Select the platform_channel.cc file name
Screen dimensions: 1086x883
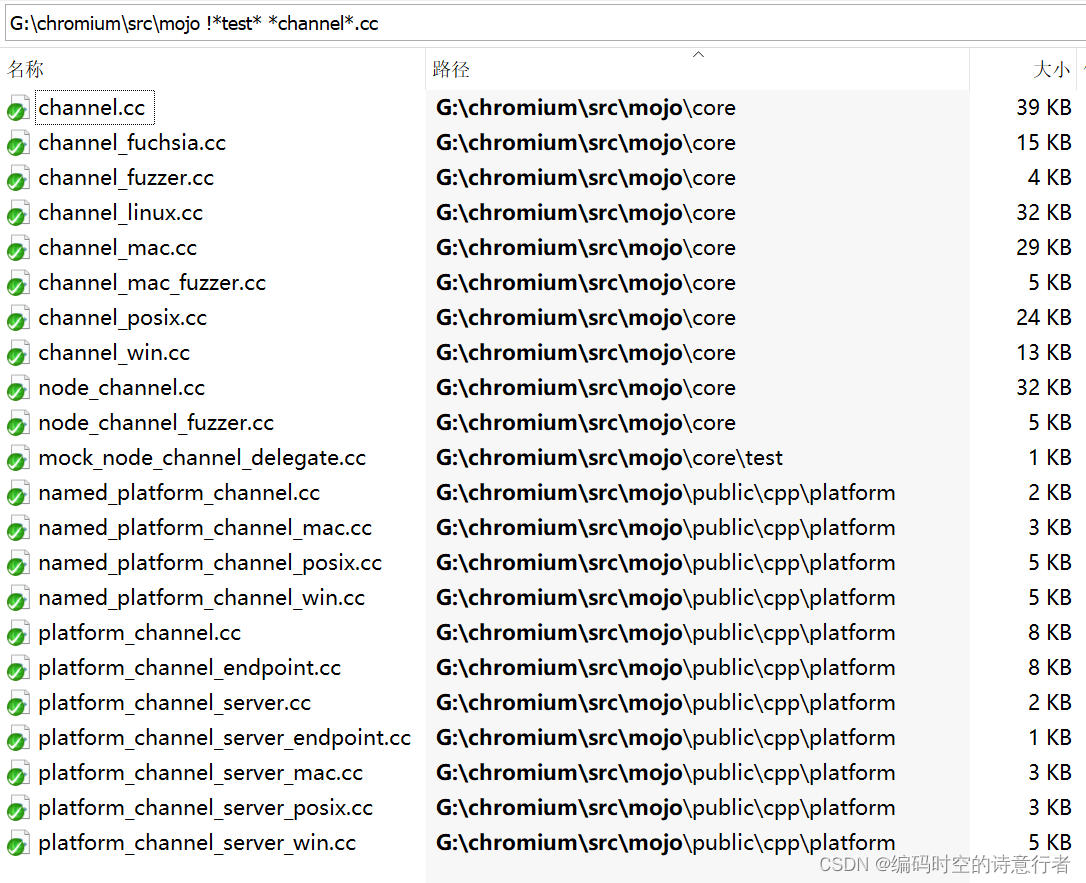pos(140,632)
